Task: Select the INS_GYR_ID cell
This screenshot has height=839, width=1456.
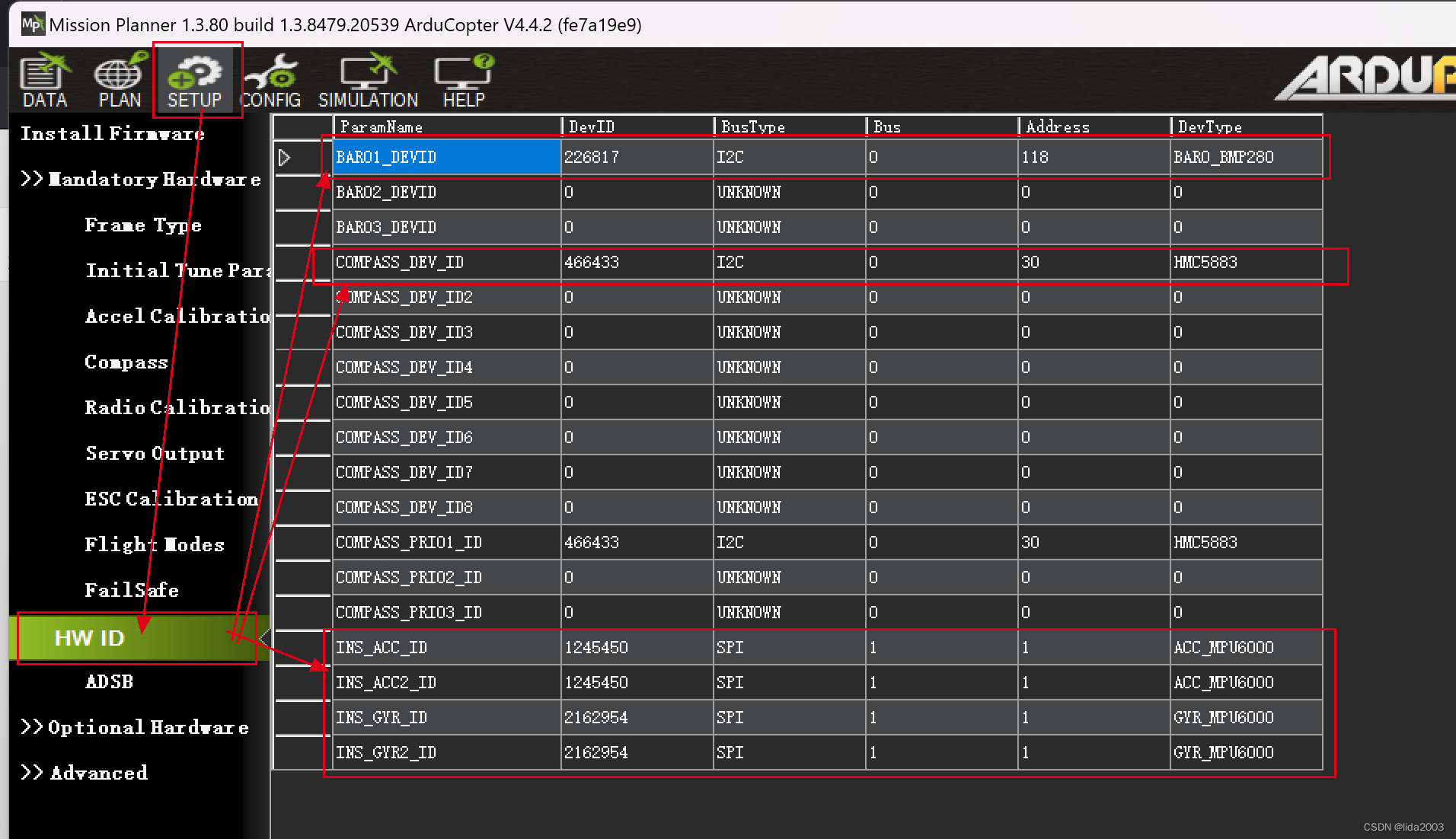Action: (447, 718)
